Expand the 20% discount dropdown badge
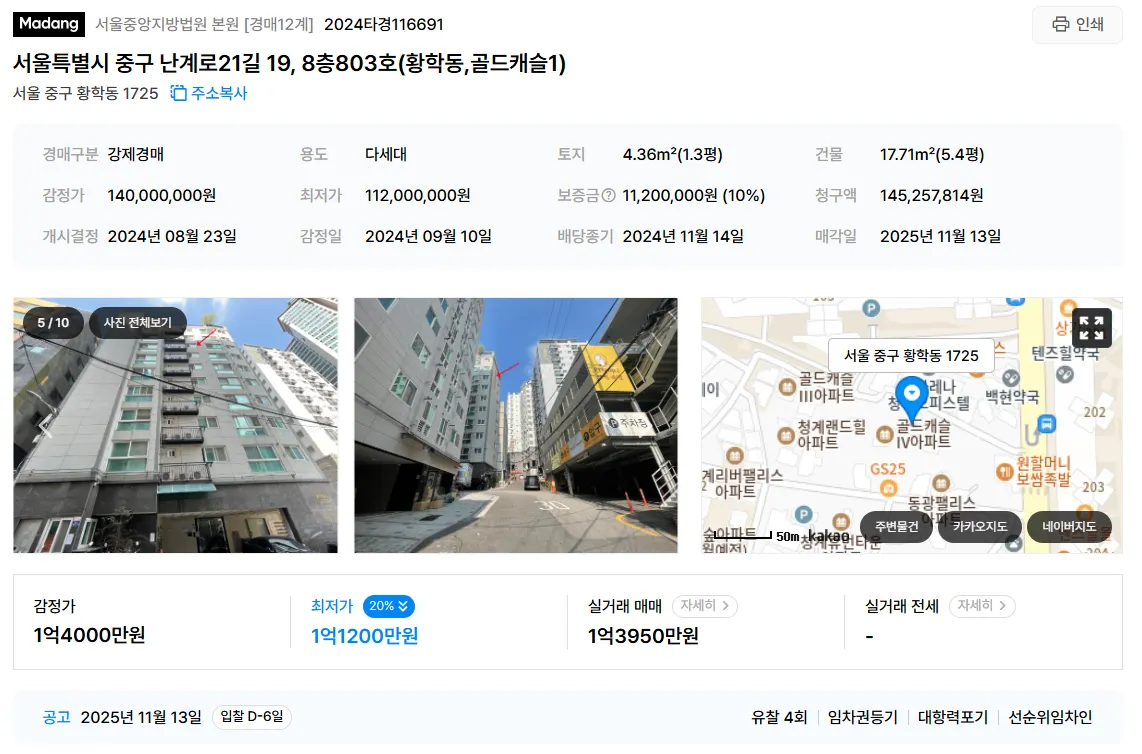 388,606
